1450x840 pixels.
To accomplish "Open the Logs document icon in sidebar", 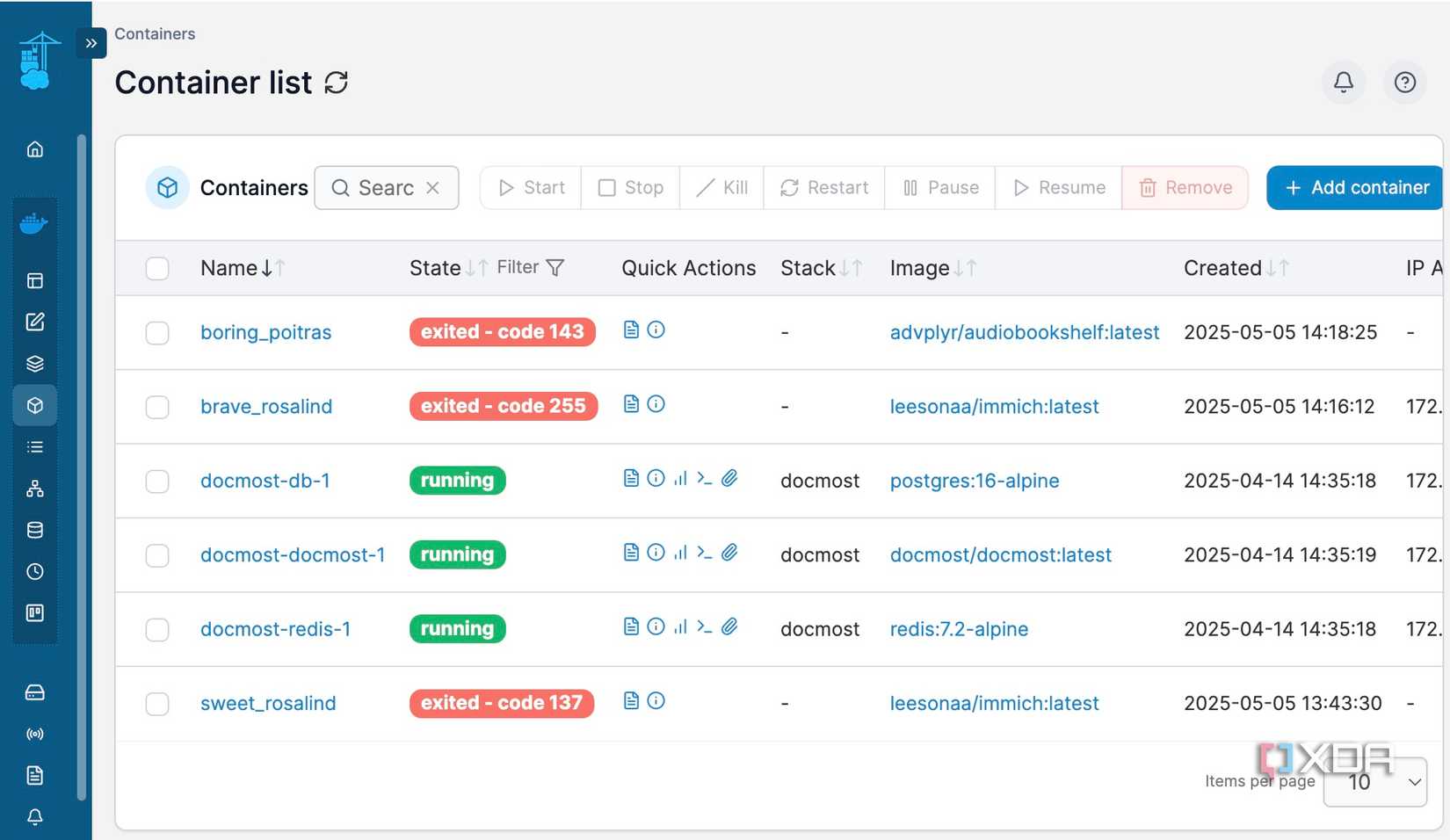I will coord(35,776).
